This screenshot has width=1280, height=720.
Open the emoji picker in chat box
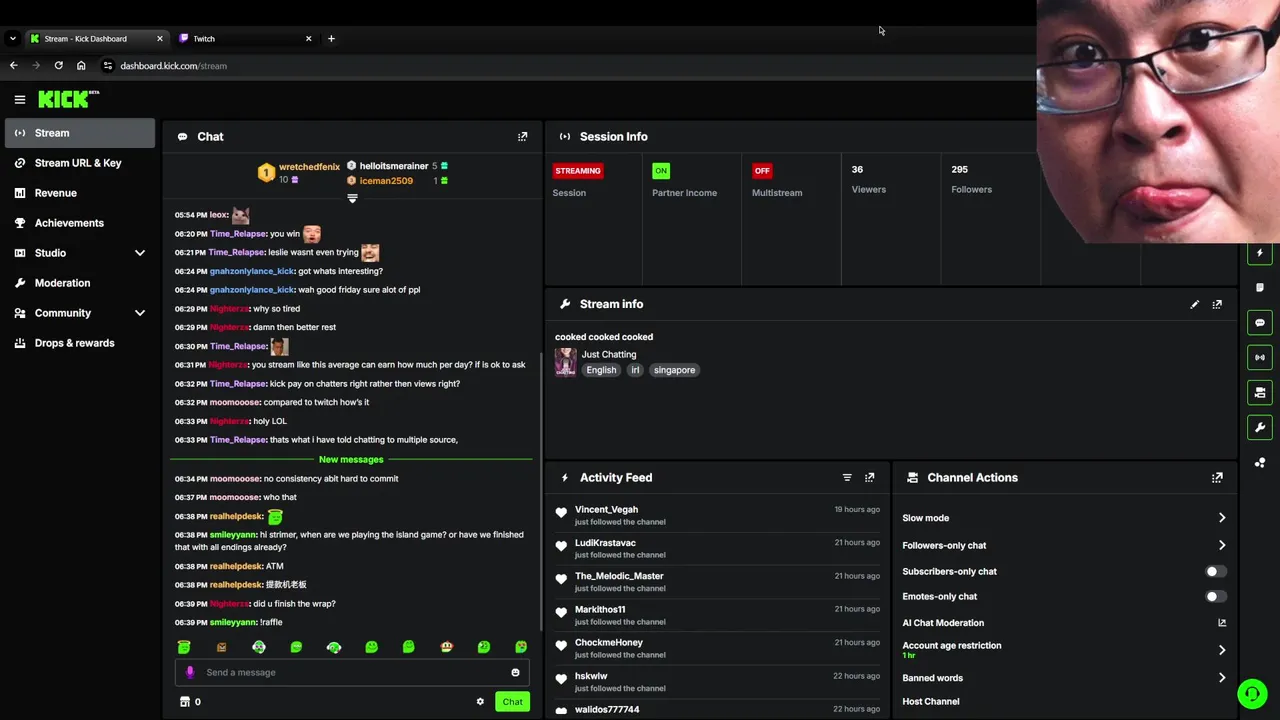515,673
